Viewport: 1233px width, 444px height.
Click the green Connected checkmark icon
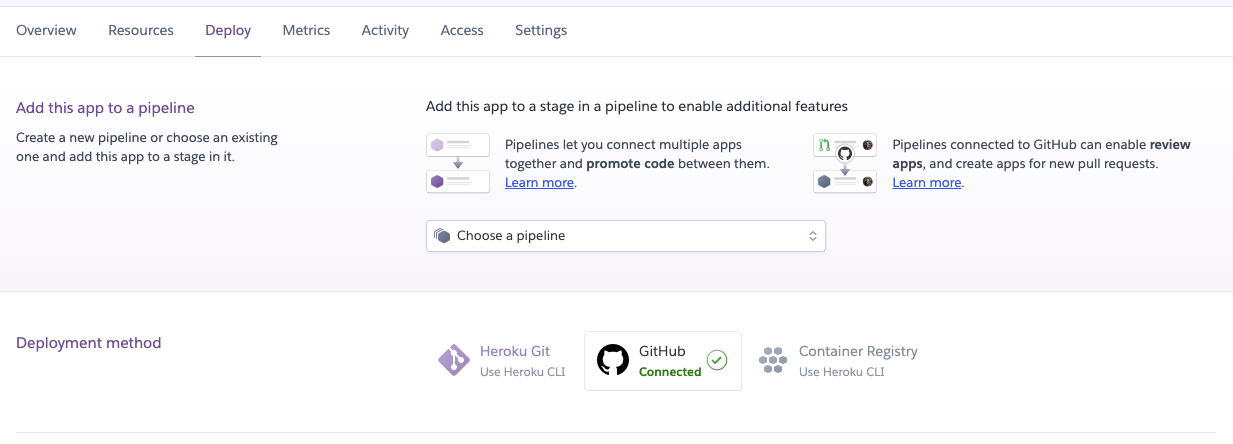click(x=717, y=360)
